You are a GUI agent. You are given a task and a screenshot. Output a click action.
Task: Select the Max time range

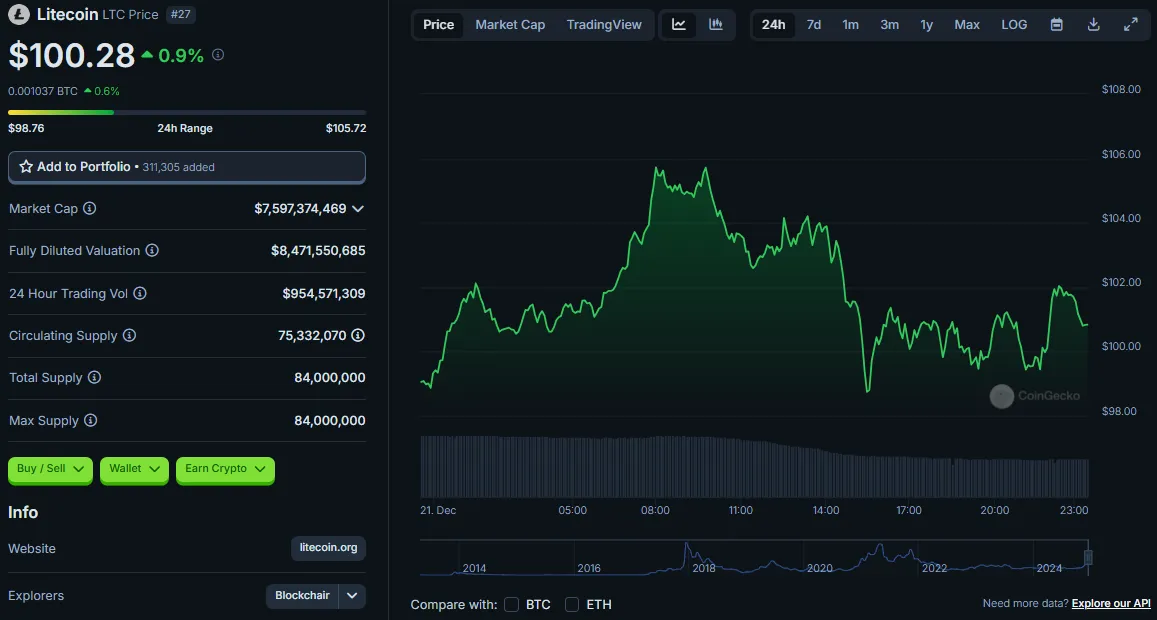(x=967, y=24)
